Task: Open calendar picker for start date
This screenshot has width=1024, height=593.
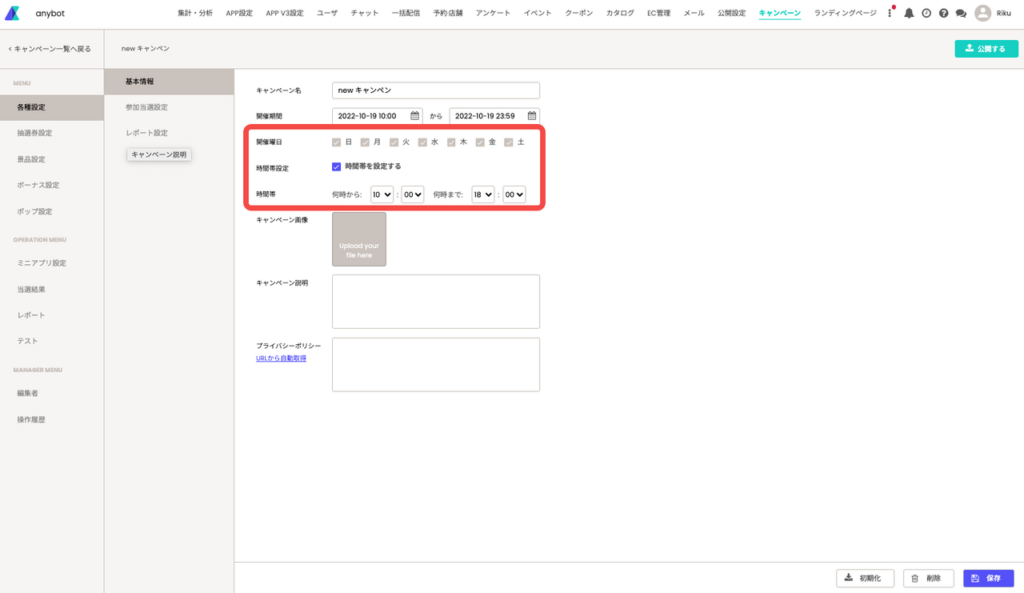Action: 415,116
